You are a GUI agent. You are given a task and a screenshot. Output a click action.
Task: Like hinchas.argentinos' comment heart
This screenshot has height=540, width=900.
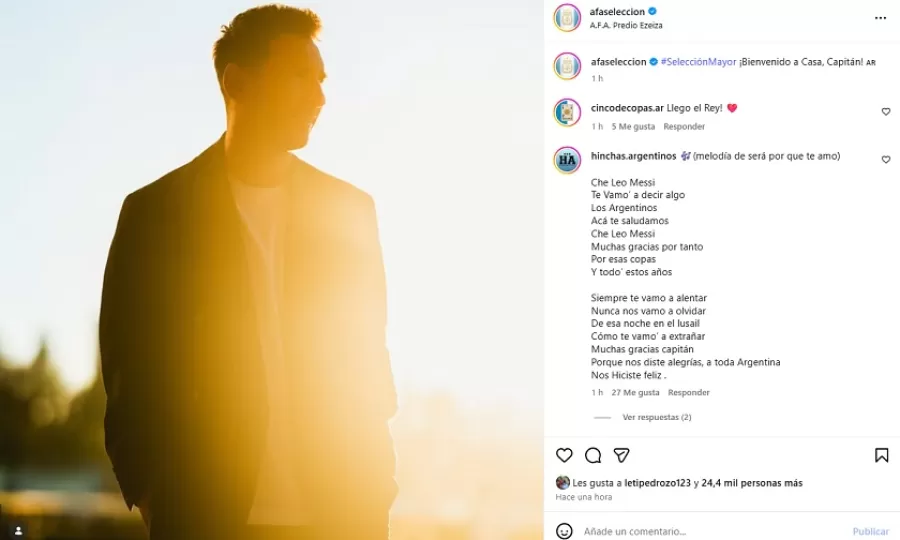pyautogui.click(x=886, y=160)
